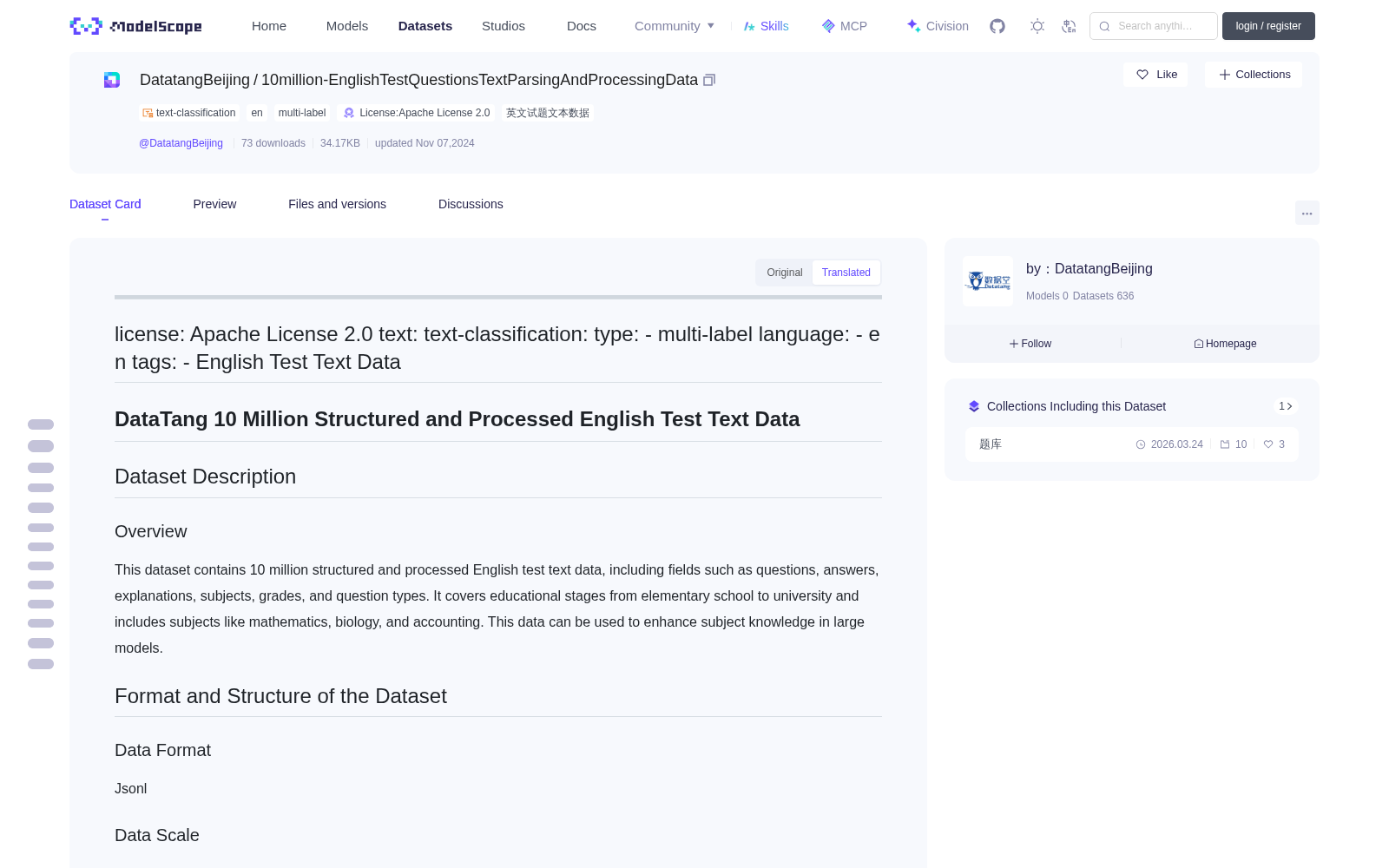The height and width of the screenshot is (868, 1389).
Task: Click the language switch icon
Action: click(x=1069, y=26)
